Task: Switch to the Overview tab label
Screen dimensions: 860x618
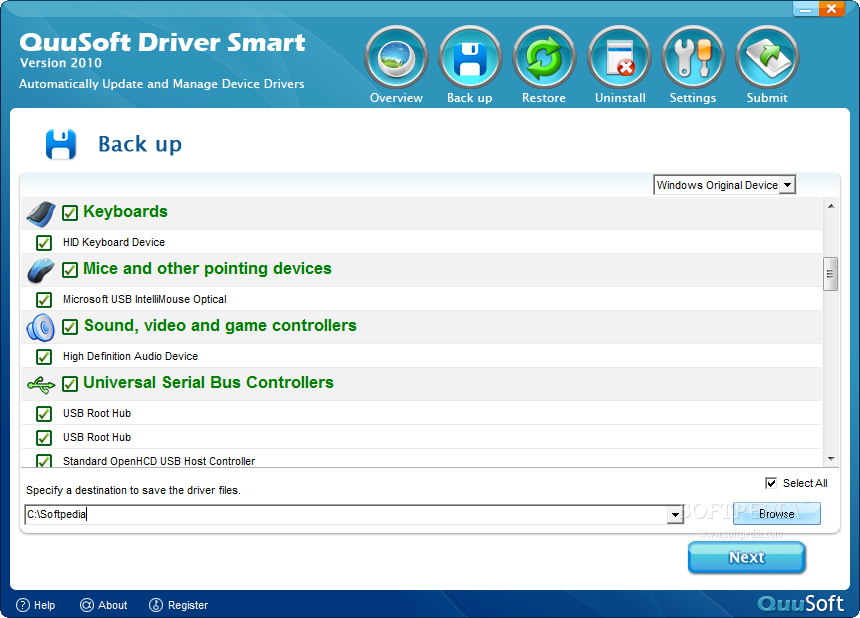Action: (396, 98)
